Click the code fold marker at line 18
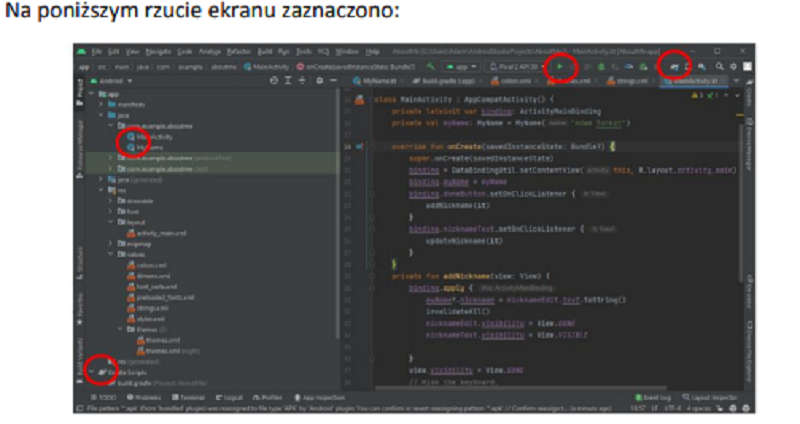800x424 pixels. [372, 146]
